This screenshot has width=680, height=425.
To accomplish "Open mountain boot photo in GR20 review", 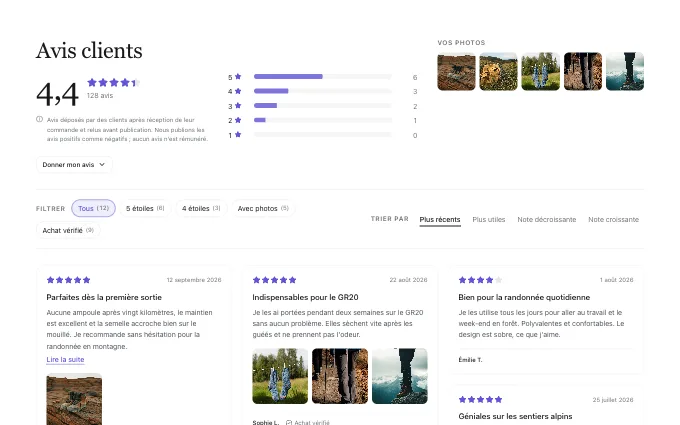I will click(400, 376).
